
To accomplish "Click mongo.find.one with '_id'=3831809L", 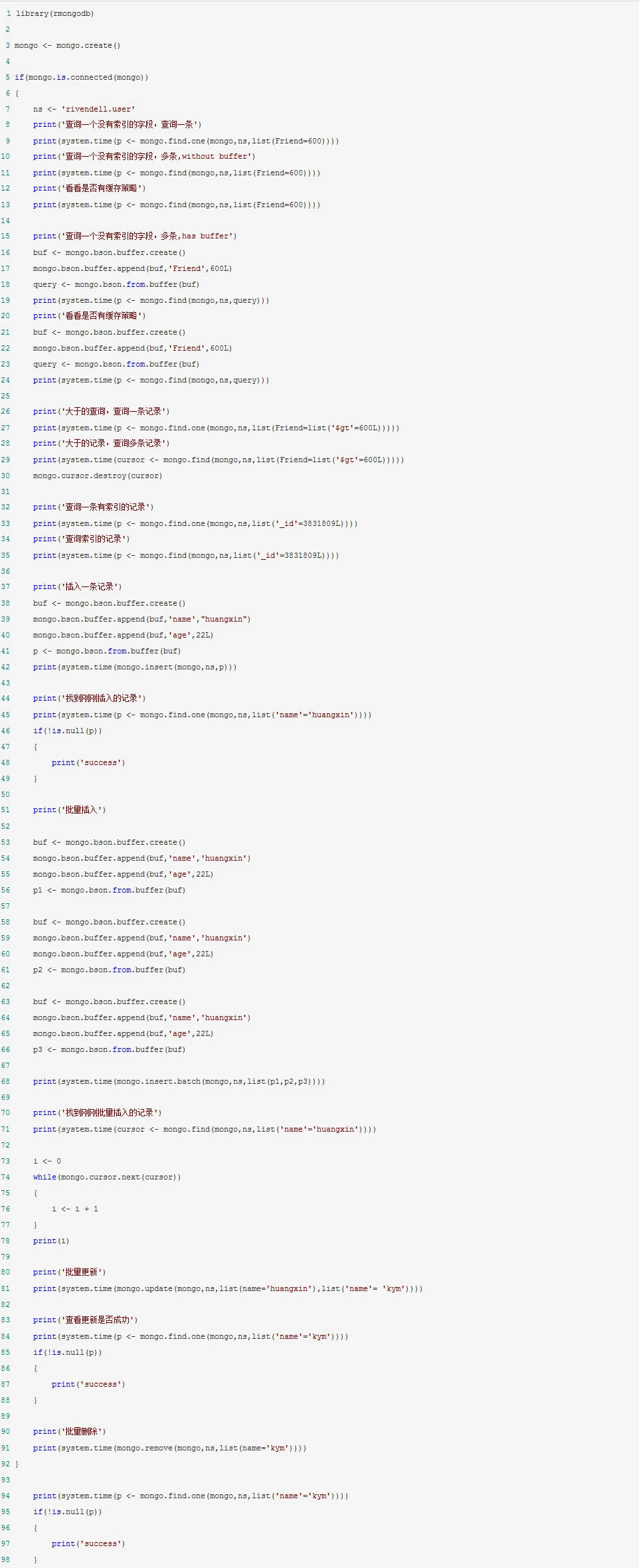I will (x=195, y=523).
